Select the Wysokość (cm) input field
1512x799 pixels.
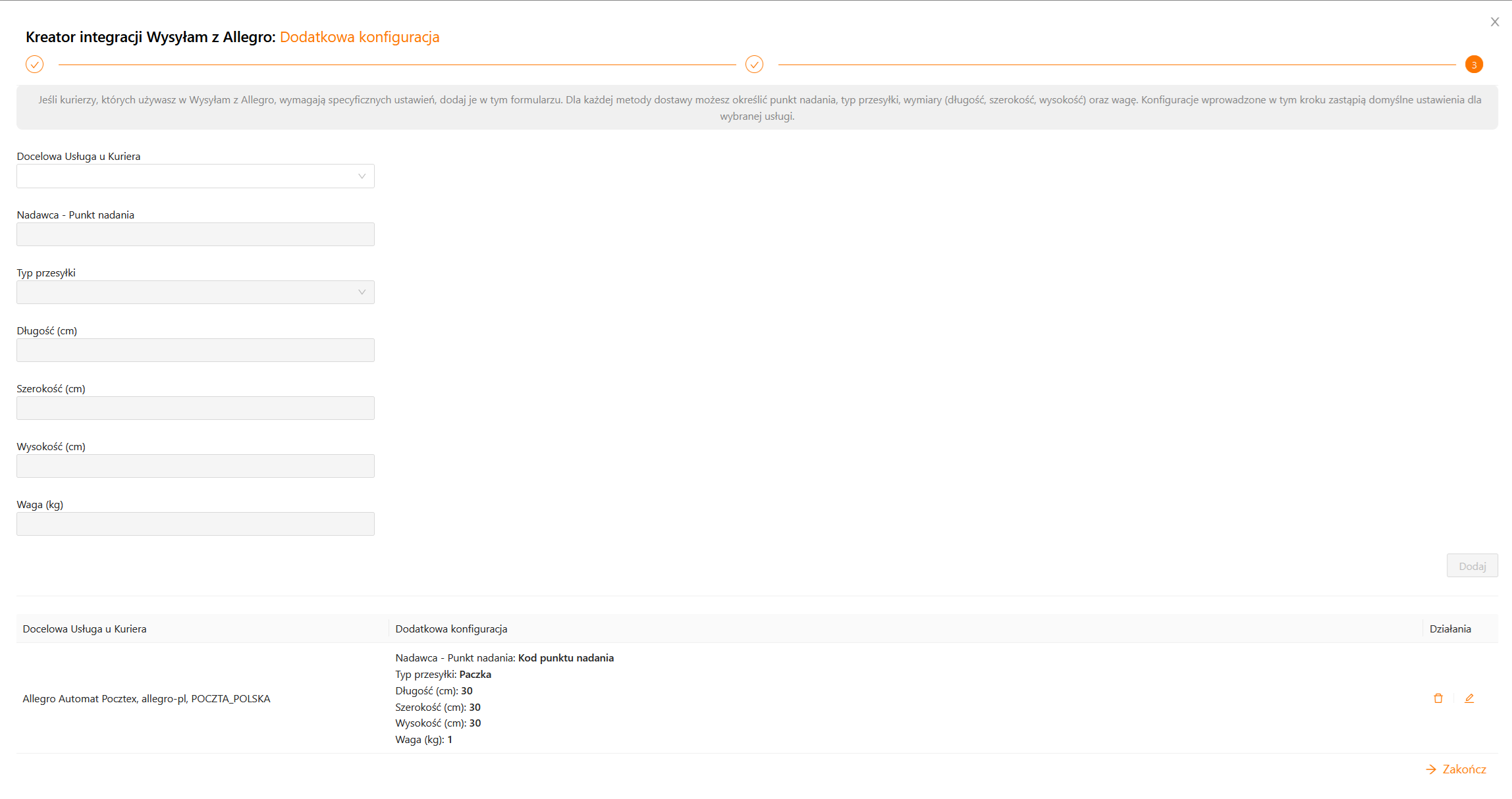[195, 466]
